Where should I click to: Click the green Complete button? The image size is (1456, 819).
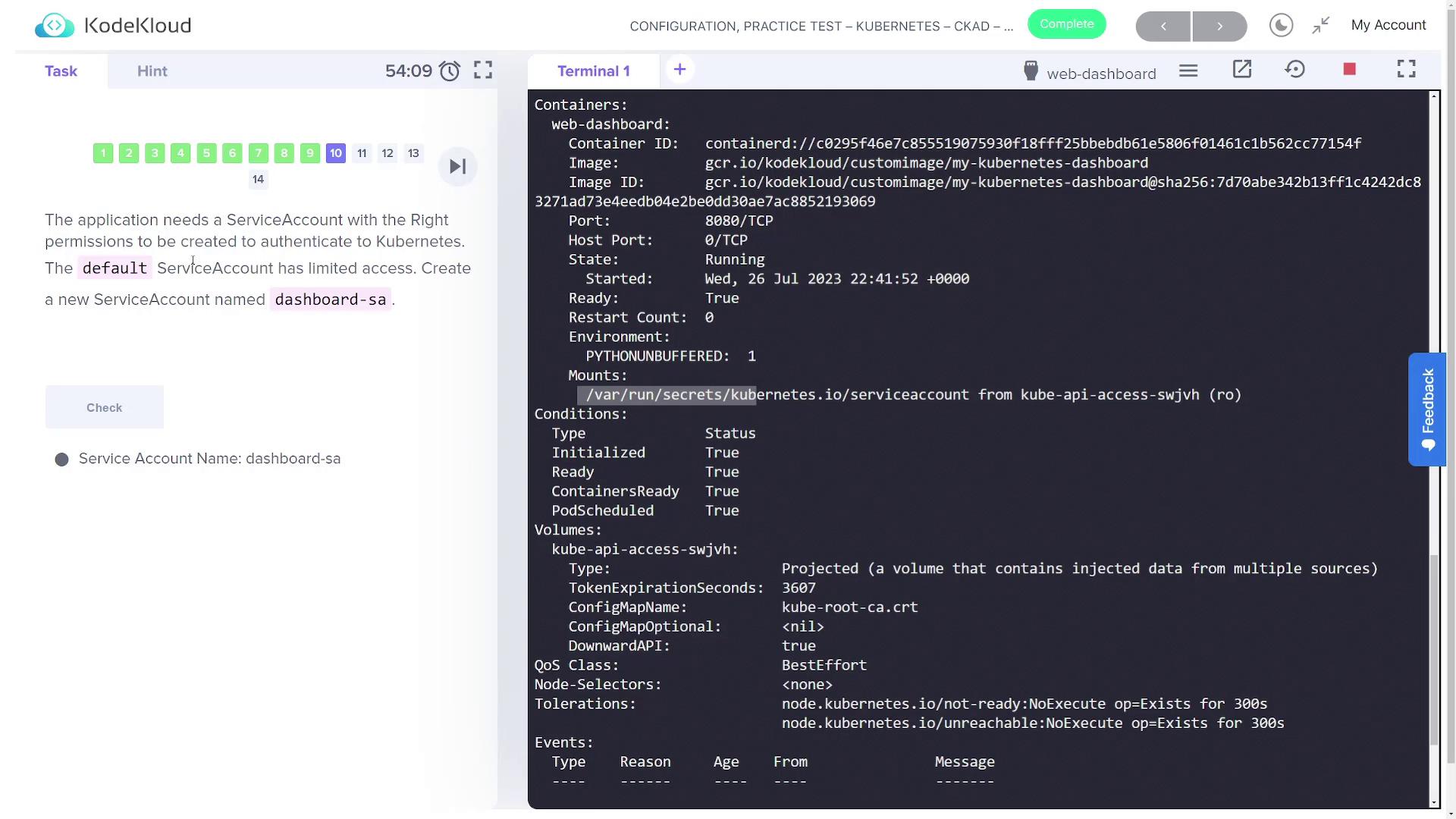(x=1066, y=24)
